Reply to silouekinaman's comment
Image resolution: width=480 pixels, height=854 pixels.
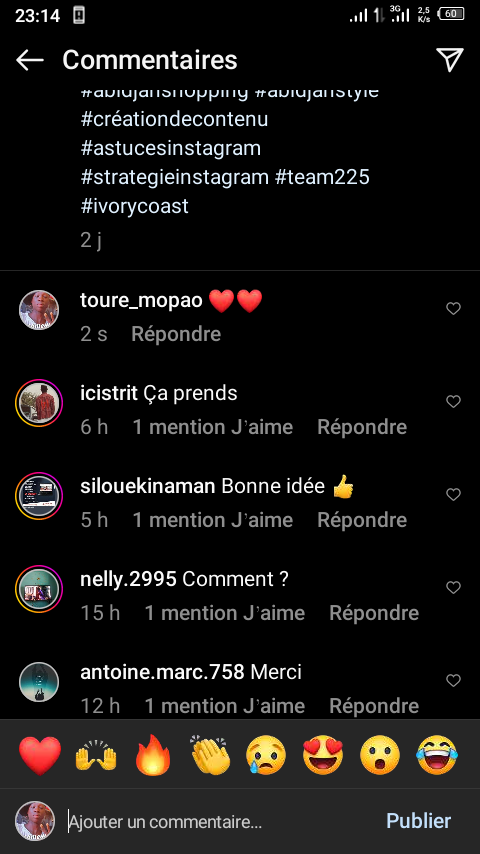click(362, 520)
